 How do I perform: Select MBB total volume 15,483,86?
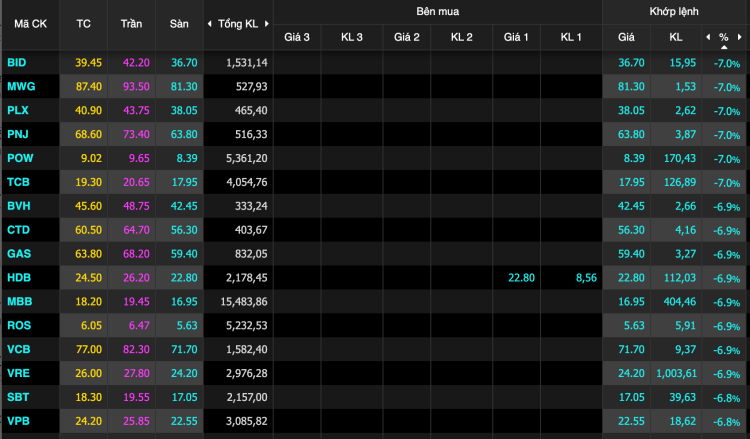pyautogui.click(x=244, y=302)
